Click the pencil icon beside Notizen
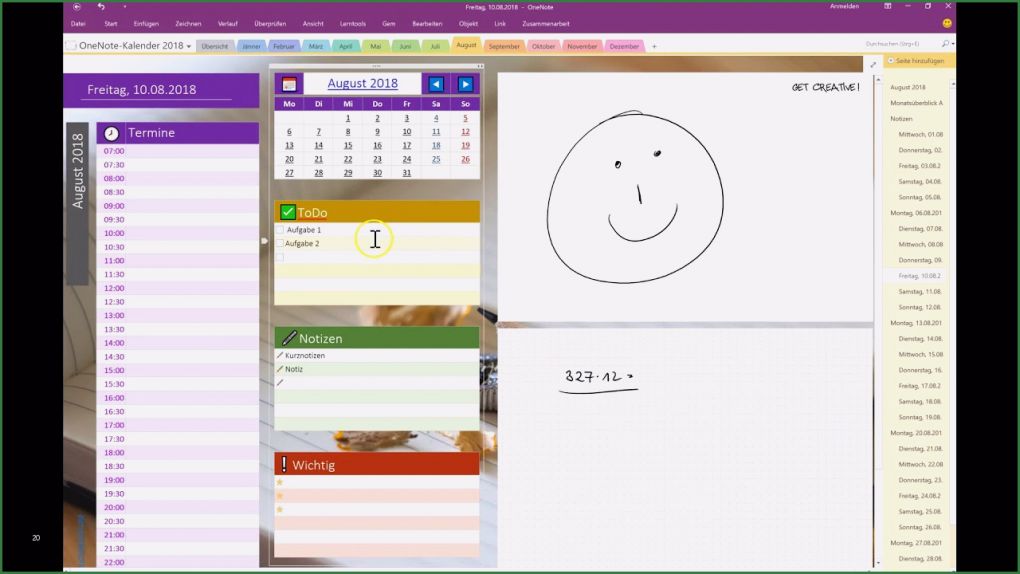The height and width of the screenshot is (574, 1020). click(x=289, y=338)
